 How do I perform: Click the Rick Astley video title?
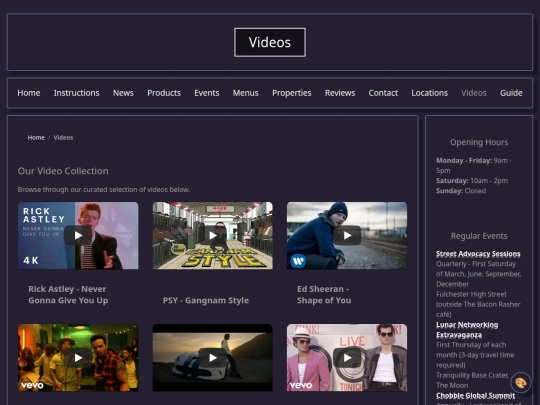68,294
